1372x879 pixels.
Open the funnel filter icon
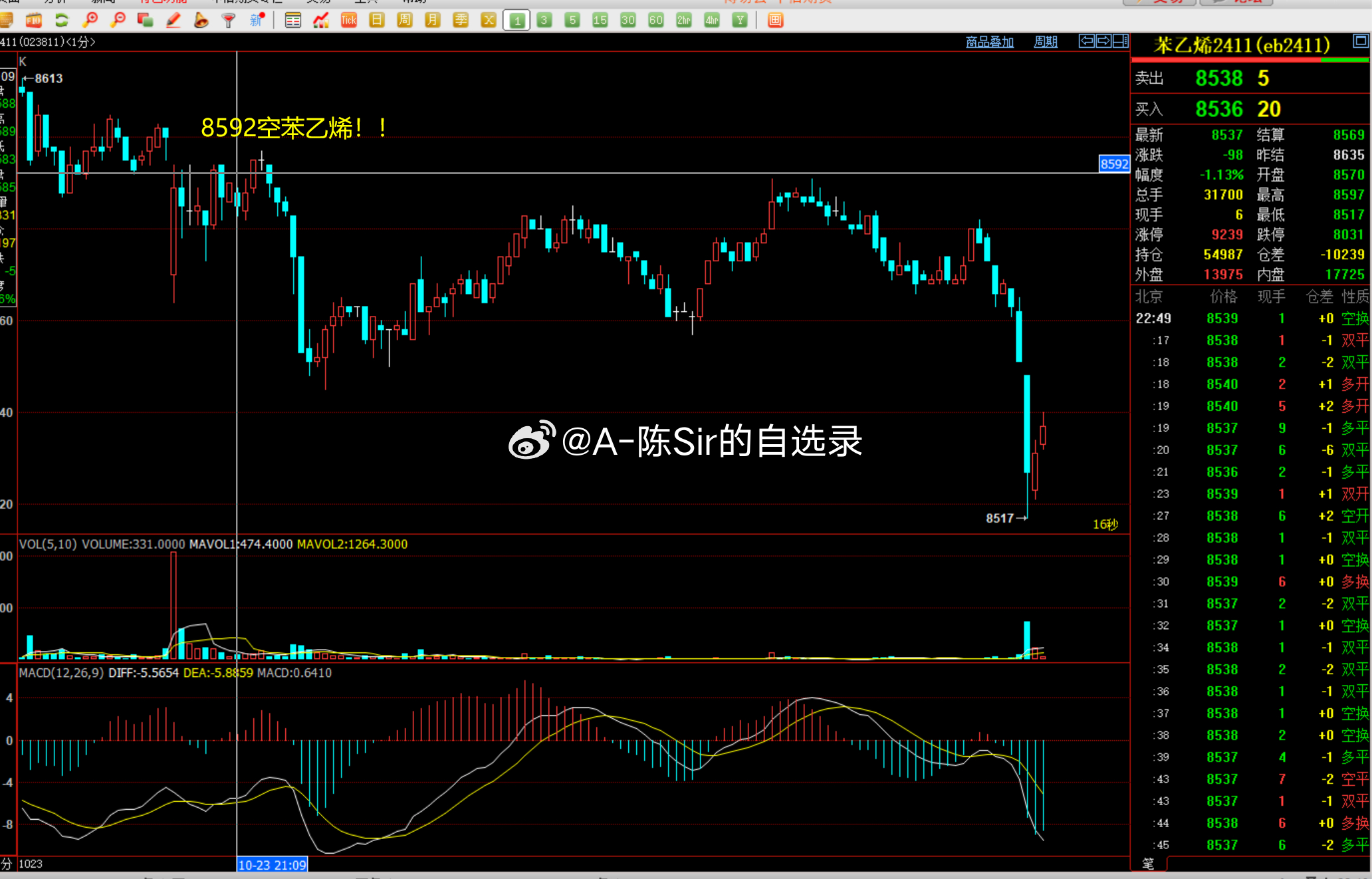(x=229, y=20)
